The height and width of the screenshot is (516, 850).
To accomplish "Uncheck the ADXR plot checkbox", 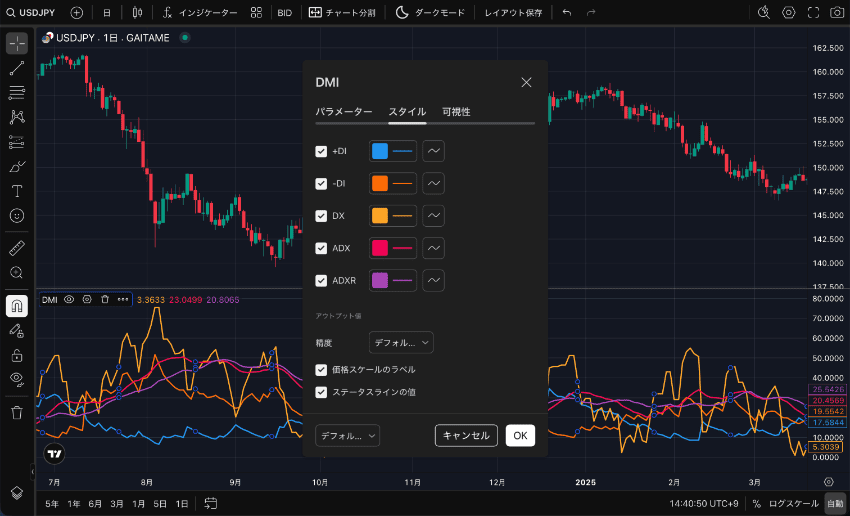I will [x=321, y=281].
